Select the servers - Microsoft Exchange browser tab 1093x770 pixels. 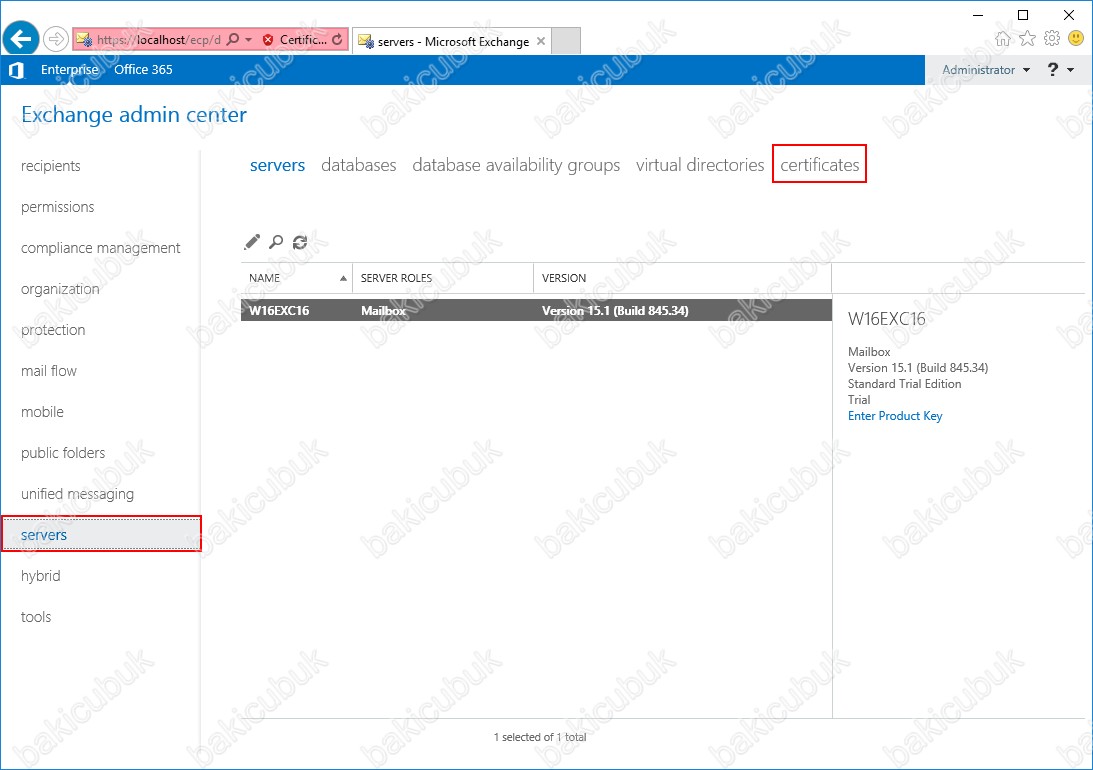point(452,41)
